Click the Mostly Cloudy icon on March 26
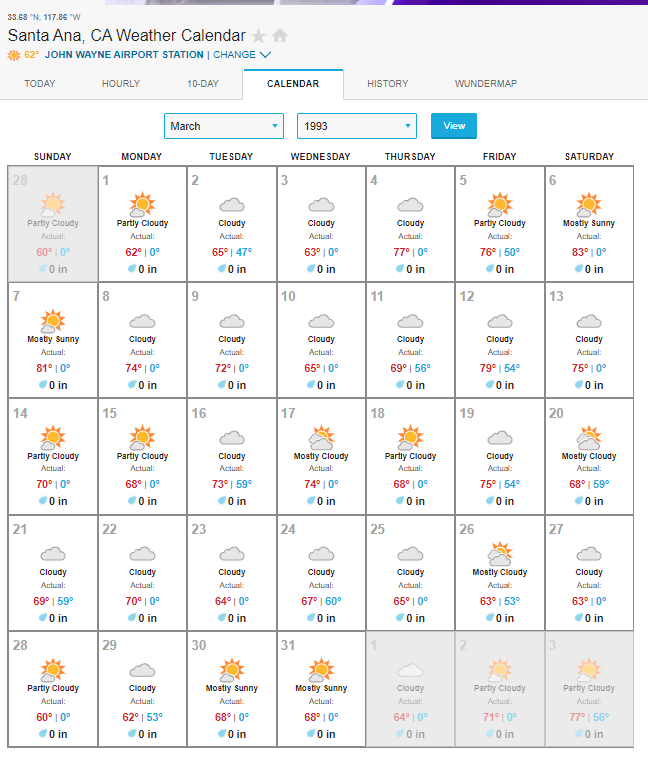The width and height of the screenshot is (648, 762). tap(499, 553)
